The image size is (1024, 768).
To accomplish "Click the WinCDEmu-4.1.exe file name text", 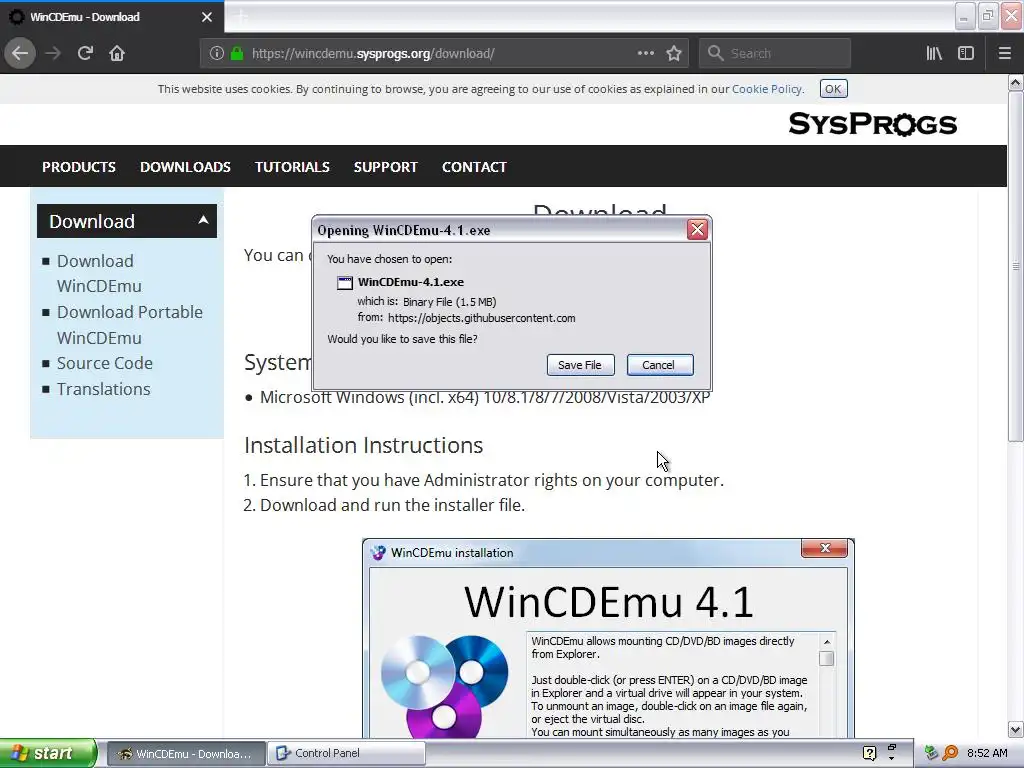I will 411,282.
